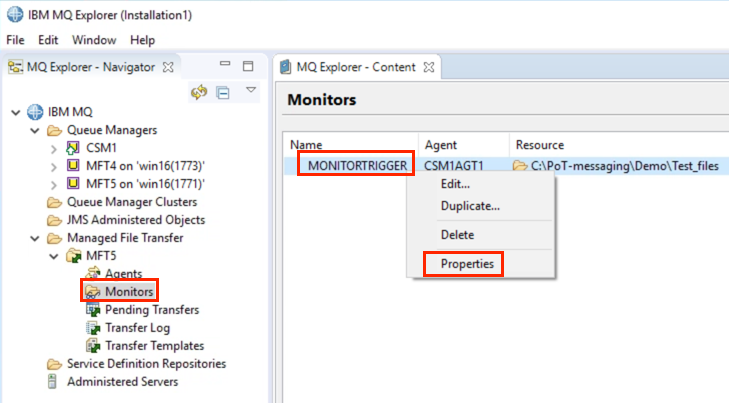729x403 pixels.
Task: Click the Queue Manager Clusters folder icon
Action: click(54, 202)
